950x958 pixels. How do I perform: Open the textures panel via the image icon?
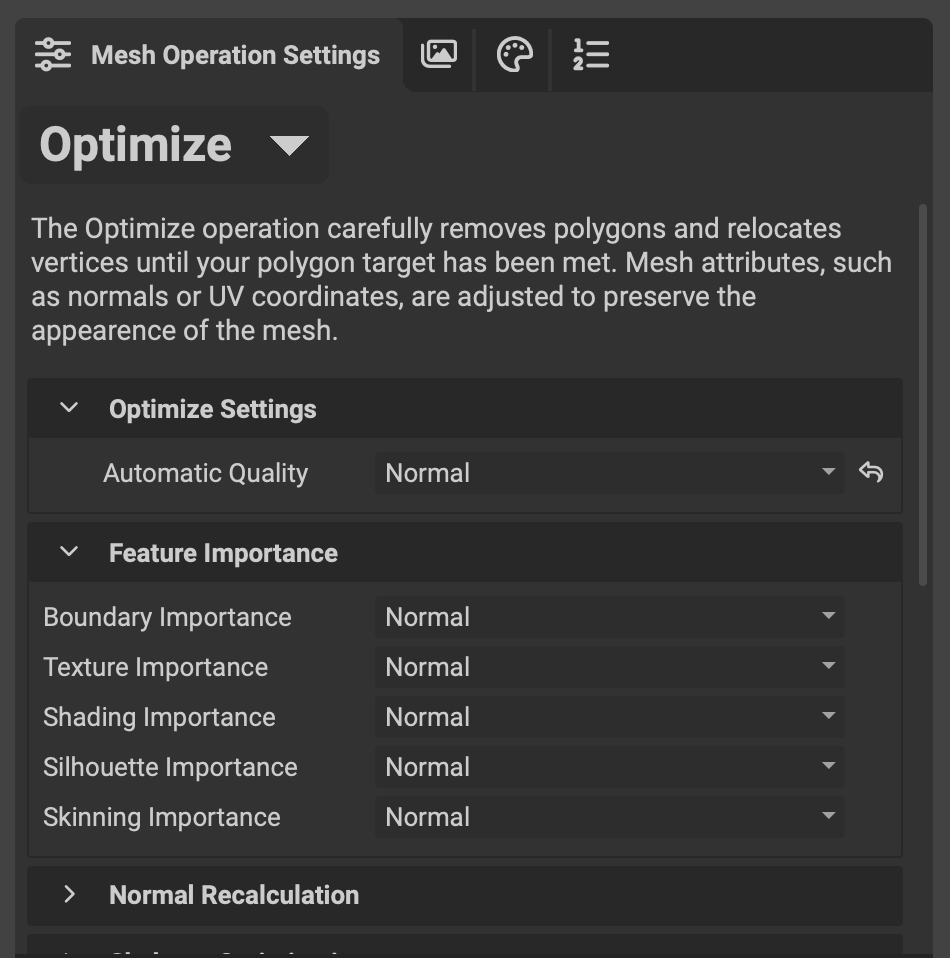[x=440, y=55]
